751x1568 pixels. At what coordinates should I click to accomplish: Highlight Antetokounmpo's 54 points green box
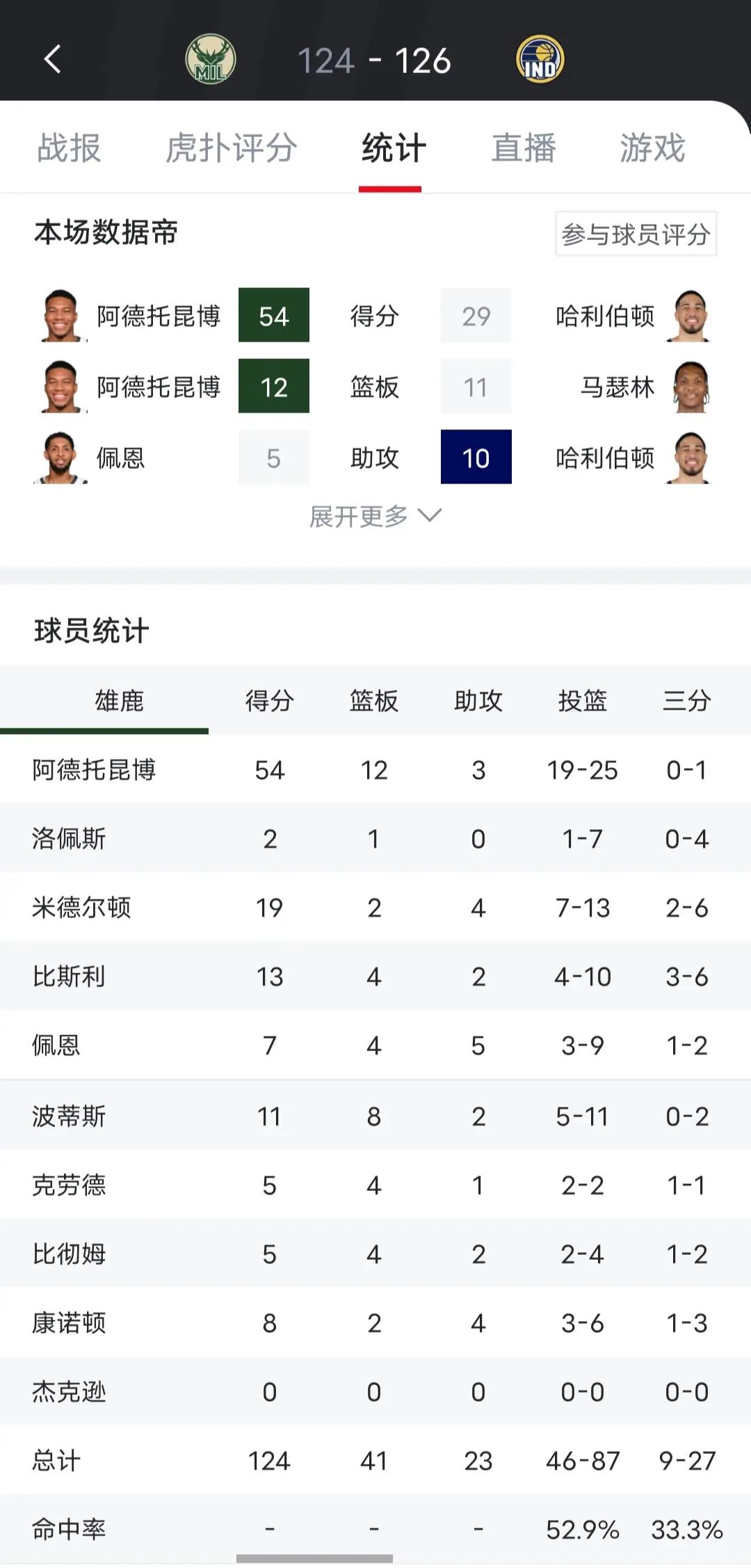pyautogui.click(x=274, y=317)
